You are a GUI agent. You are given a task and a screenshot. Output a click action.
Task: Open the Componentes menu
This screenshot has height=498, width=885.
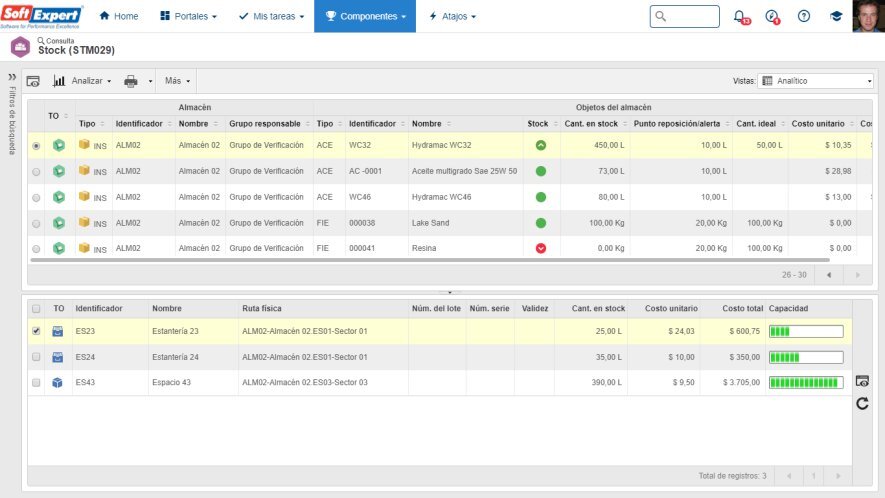coord(365,16)
